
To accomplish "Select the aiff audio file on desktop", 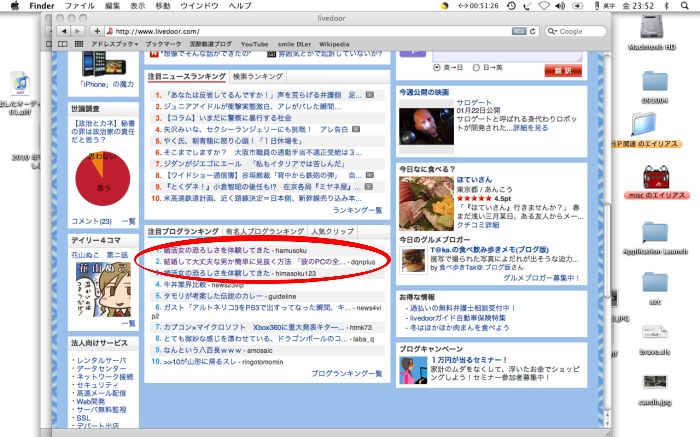I will (20, 84).
